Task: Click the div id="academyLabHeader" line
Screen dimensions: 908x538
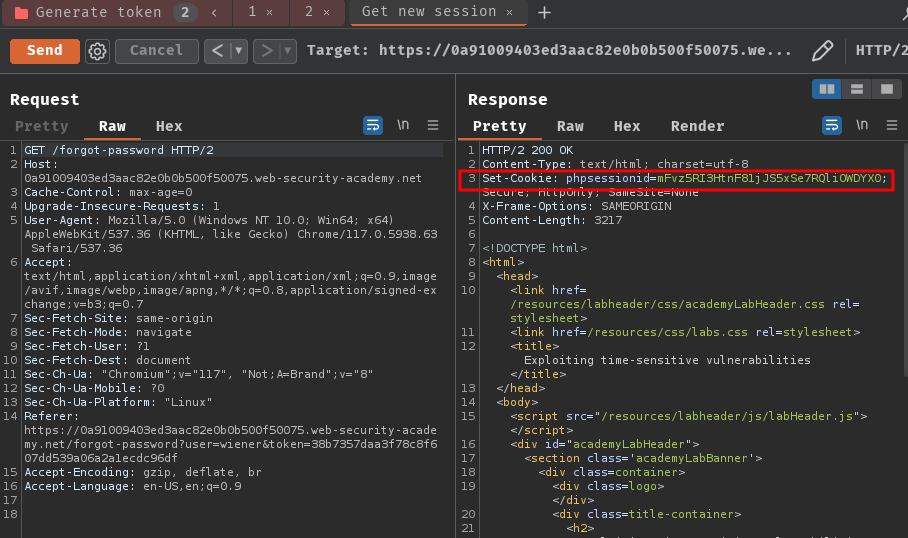Action: (605, 444)
